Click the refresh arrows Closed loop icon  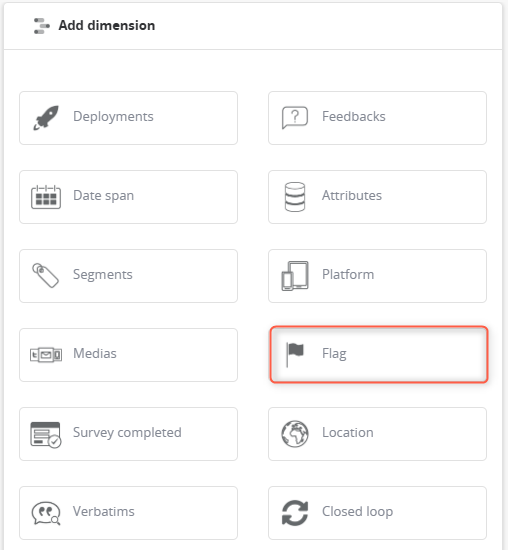click(295, 513)
